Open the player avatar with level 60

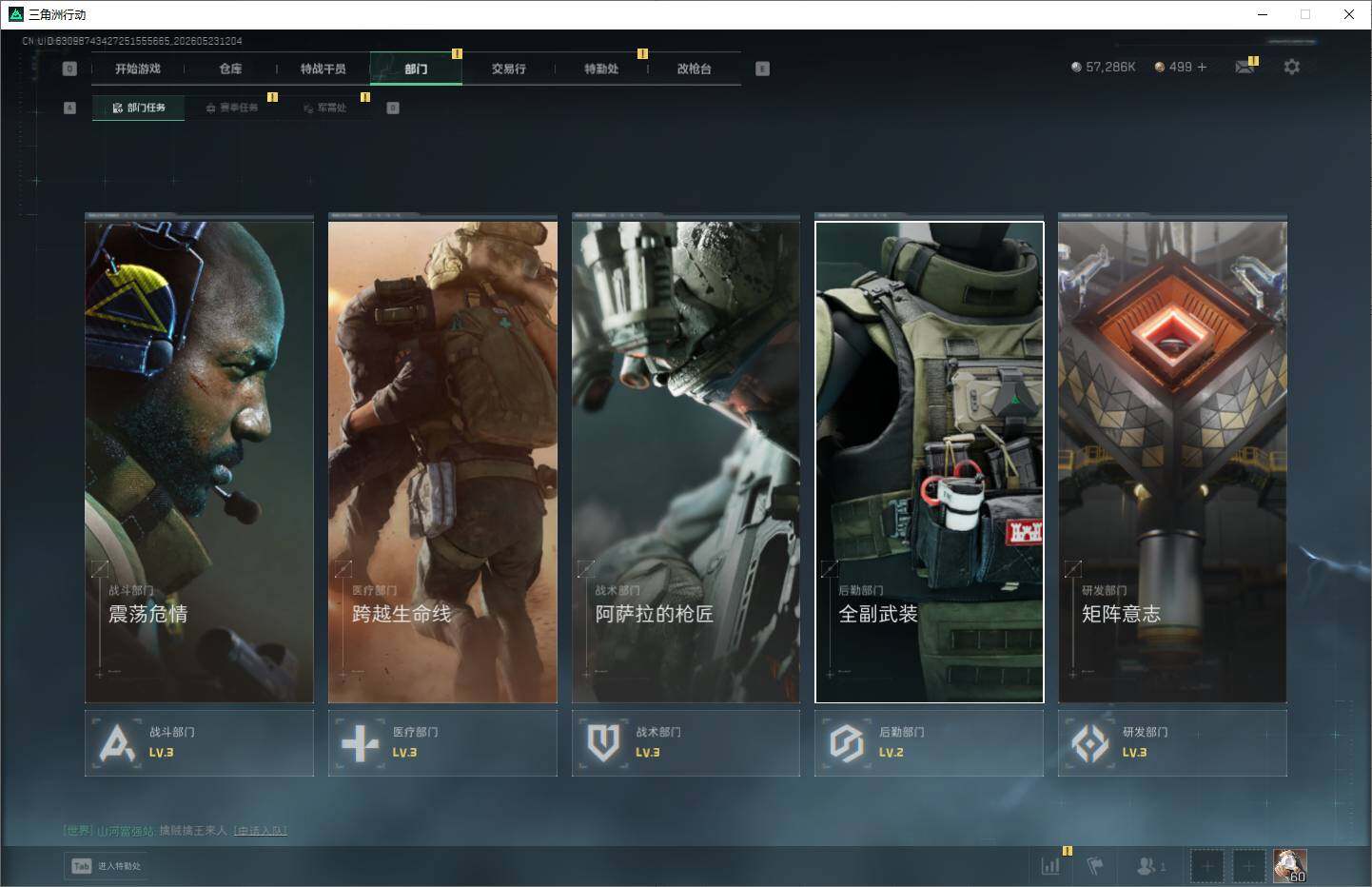[1290, 866]
